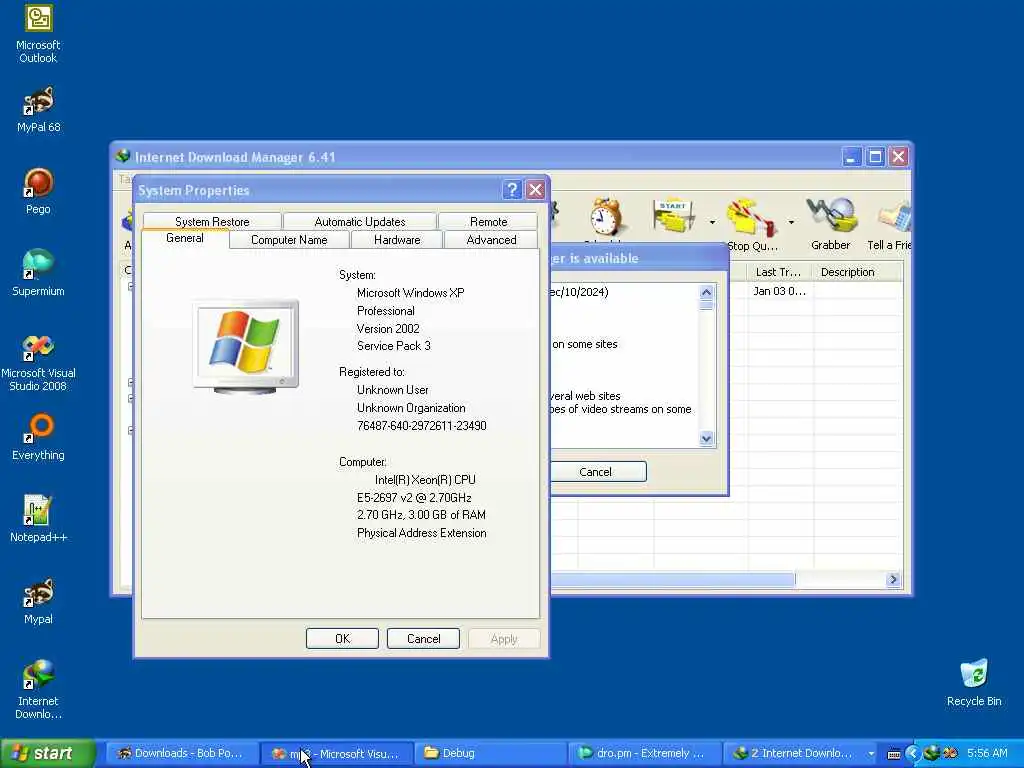Select the Internet Download Manager desktop shortcut
Image resolution: width=1024 pixels, height=768 pixels.
click(38, 690)
